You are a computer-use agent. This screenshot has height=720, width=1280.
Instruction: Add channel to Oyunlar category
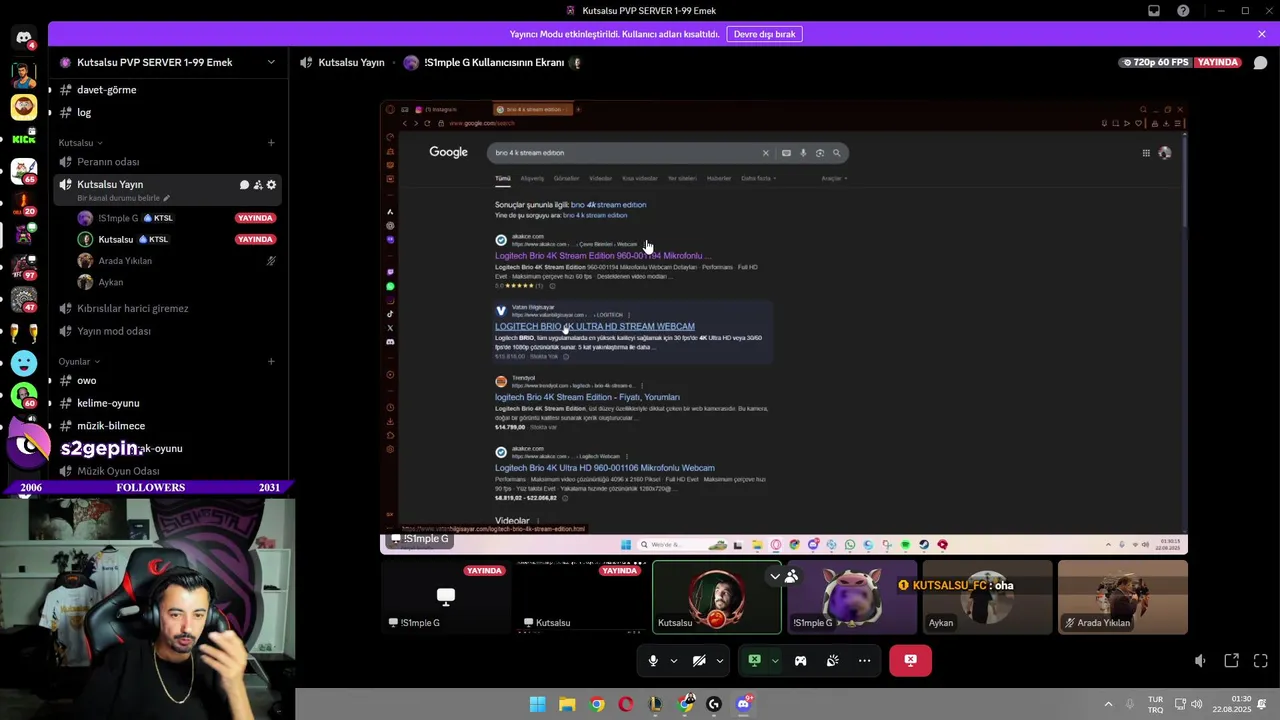(x=271, y=362)
